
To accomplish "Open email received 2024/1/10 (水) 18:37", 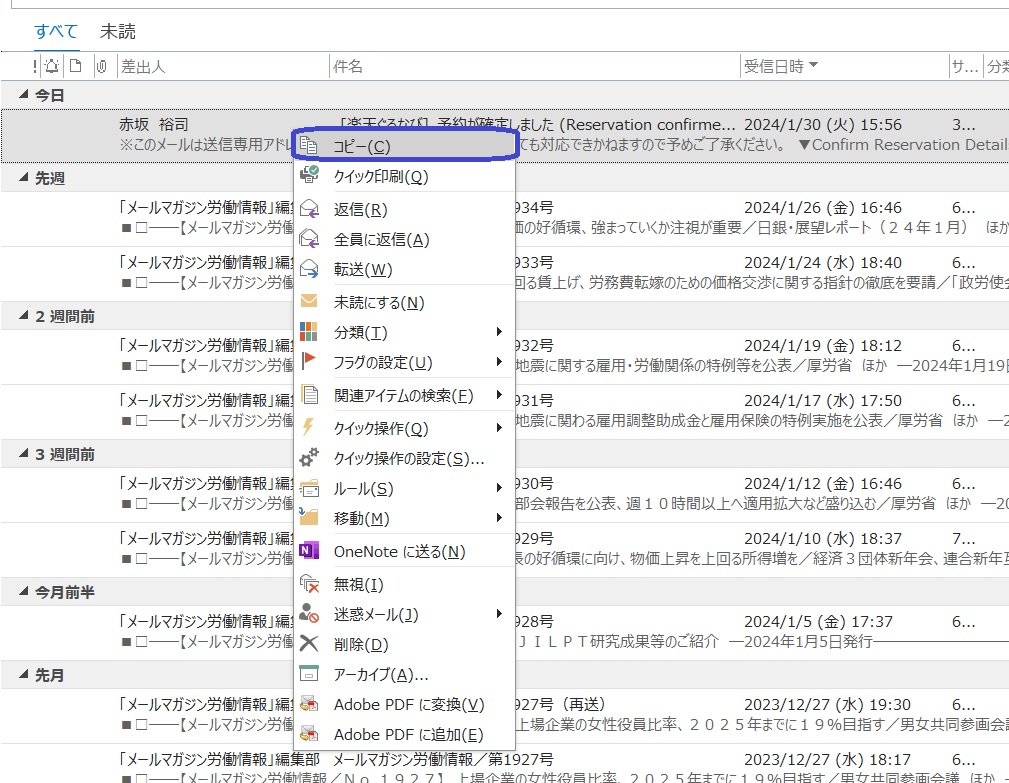I will pyautogui.click(x=504, y=549).
